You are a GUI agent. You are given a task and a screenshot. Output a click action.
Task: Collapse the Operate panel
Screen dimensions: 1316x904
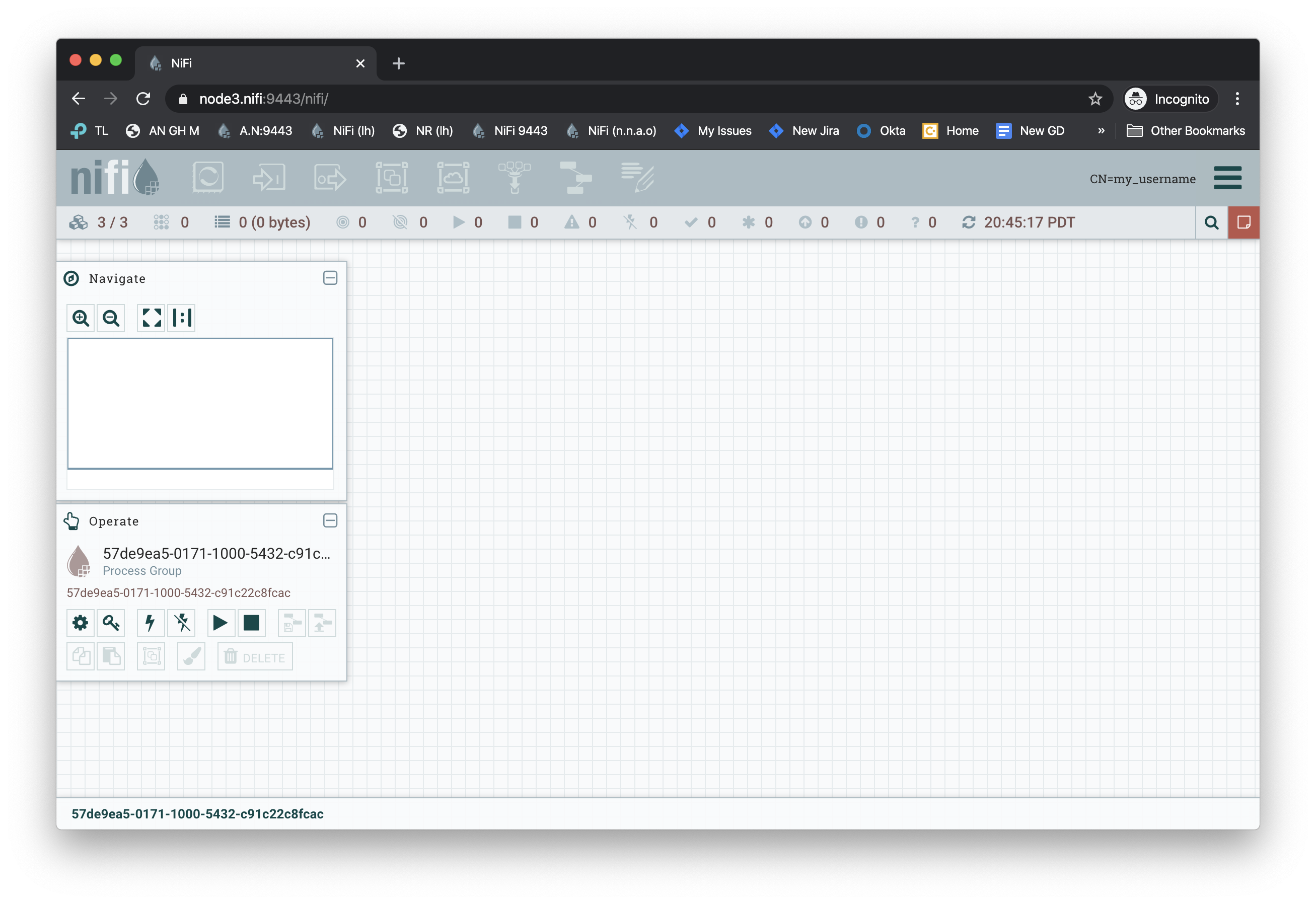coord(330,520)
